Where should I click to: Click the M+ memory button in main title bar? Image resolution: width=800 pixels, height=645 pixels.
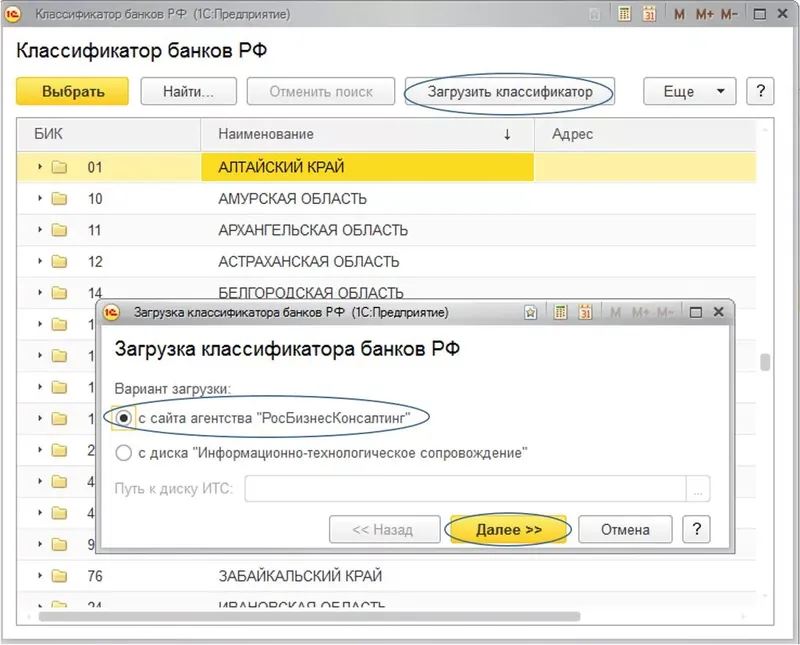point(704,14)
